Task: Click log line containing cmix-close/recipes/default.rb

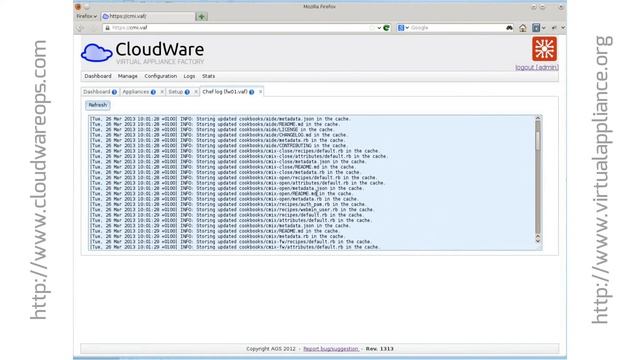Action: [x=234, y=151]
